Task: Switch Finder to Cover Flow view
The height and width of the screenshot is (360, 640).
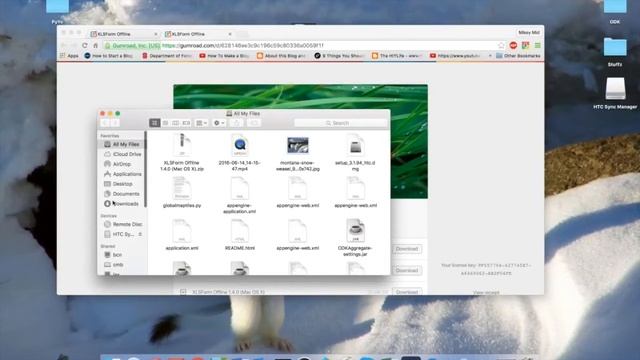Action: click(x=186, y=123)
